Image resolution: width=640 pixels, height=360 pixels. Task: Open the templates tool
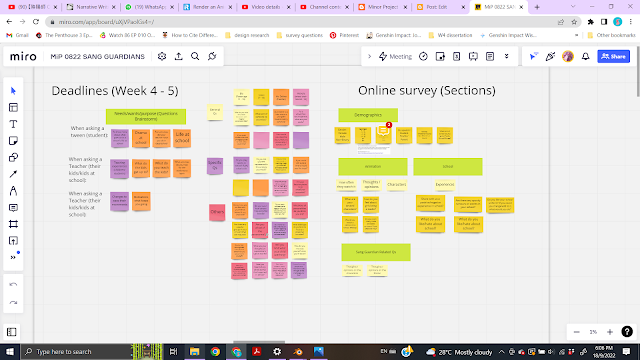(x=13, y=107)
